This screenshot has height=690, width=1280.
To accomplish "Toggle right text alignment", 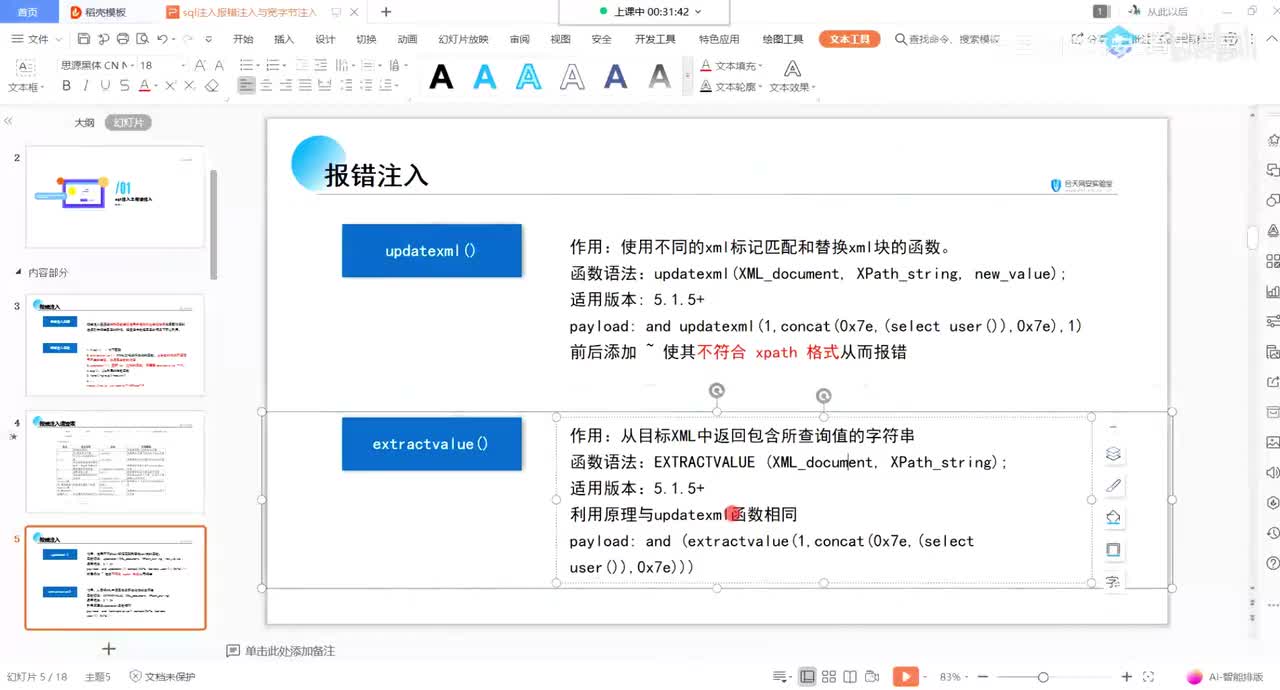I will click(x=286, y=86).
